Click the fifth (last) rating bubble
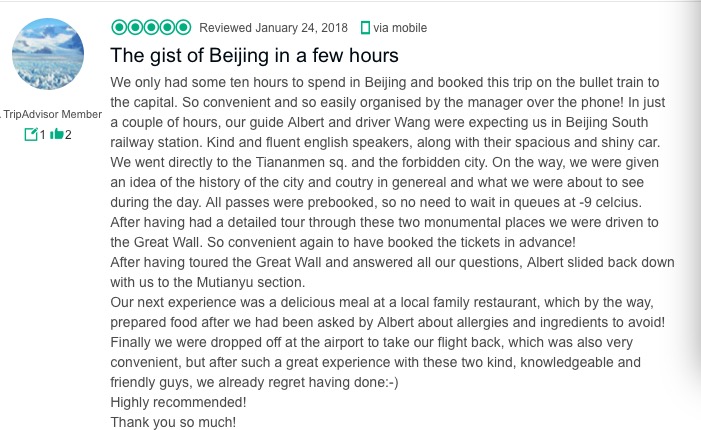The width and height of the screenshot is (701, 430). (x=182, y=26)
